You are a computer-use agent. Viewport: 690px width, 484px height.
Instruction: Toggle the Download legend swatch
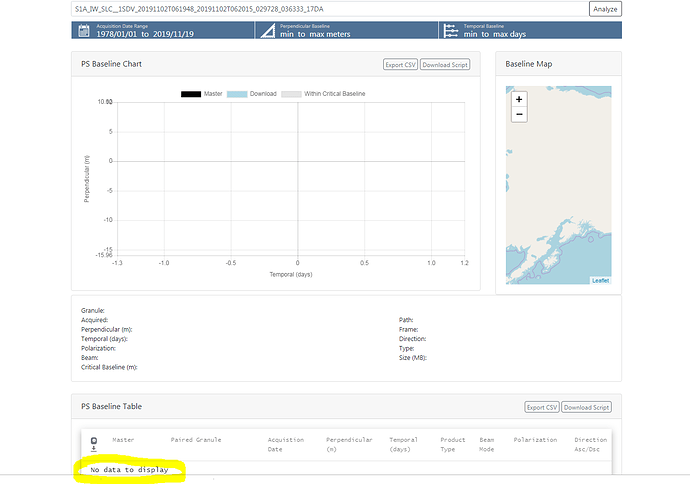tap(237, 94)
